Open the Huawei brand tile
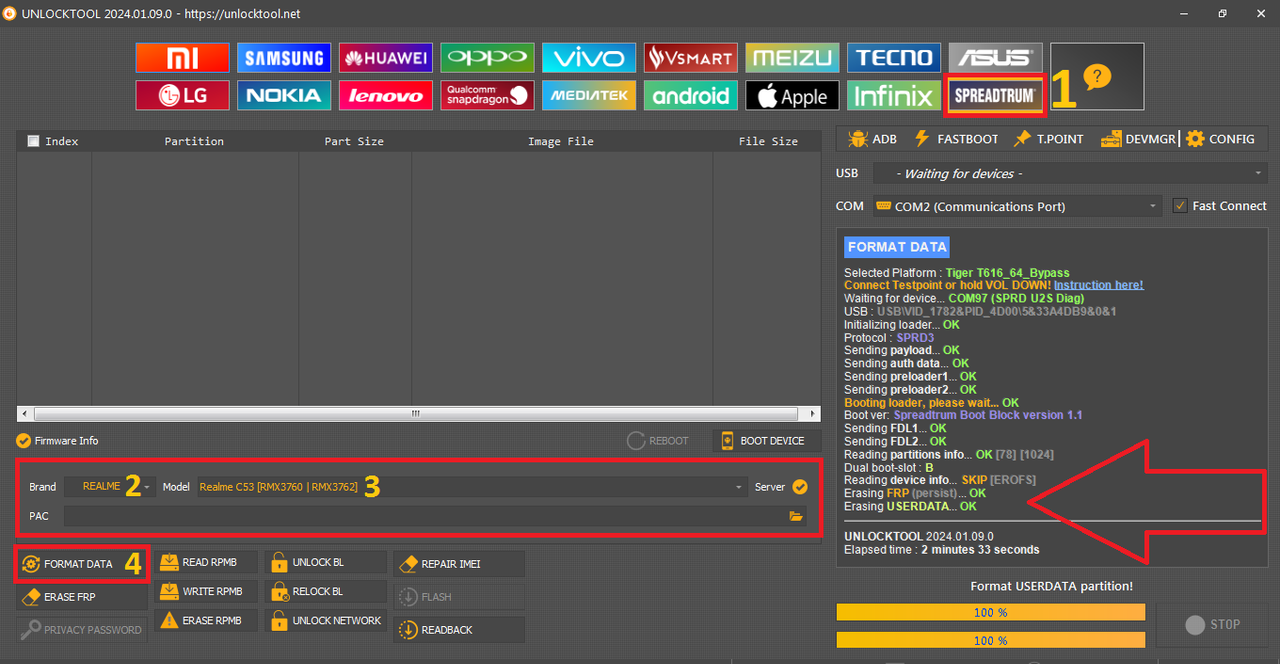The image size is (1280, 664). point(385,57)
